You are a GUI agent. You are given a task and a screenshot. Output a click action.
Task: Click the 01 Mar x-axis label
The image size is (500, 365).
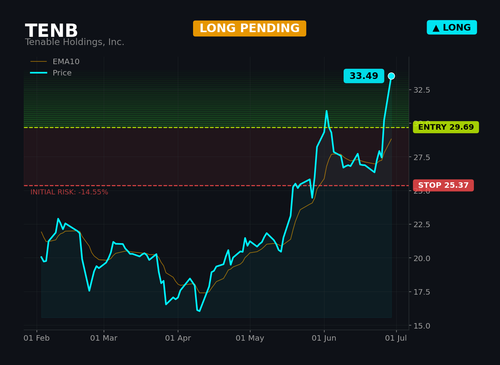(x=104, y=338)
